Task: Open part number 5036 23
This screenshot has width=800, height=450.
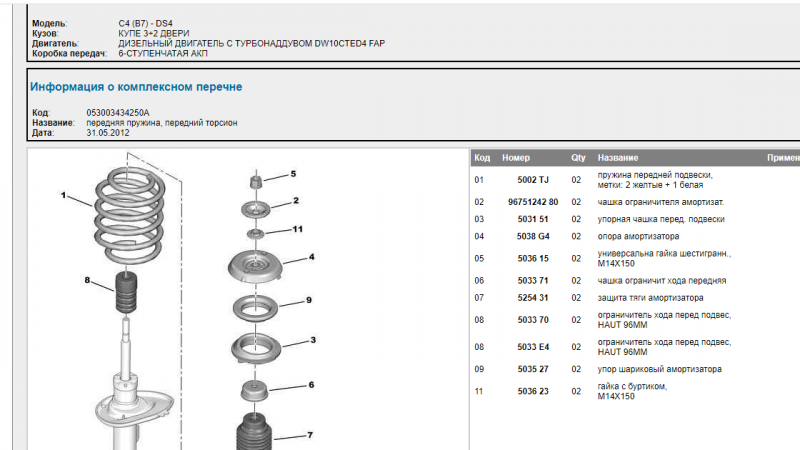Action: pos(532,391)
